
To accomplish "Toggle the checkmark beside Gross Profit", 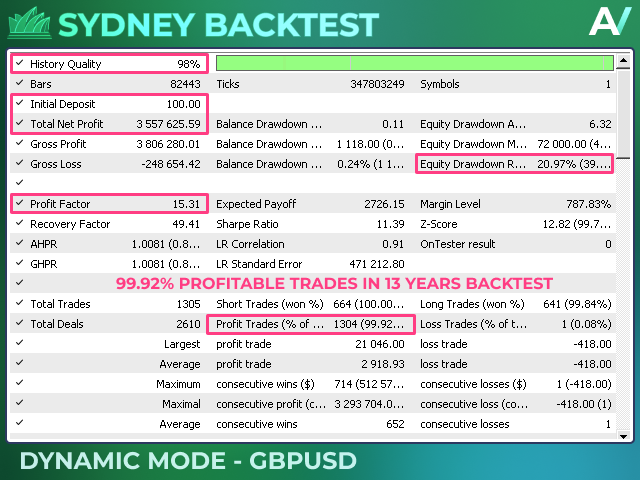I will pos(19,143).
